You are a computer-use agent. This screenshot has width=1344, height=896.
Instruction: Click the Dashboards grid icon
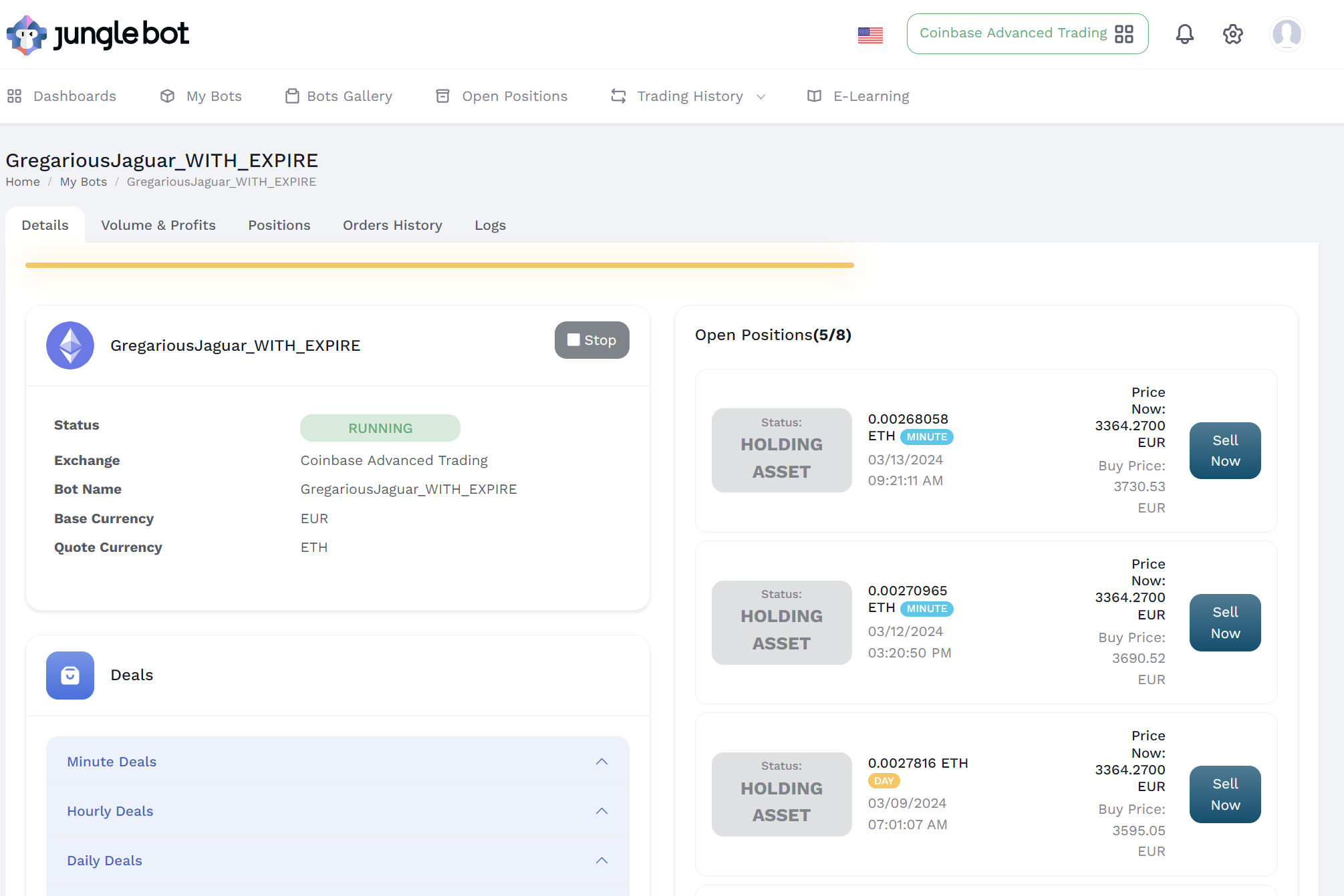coord(15,96)
